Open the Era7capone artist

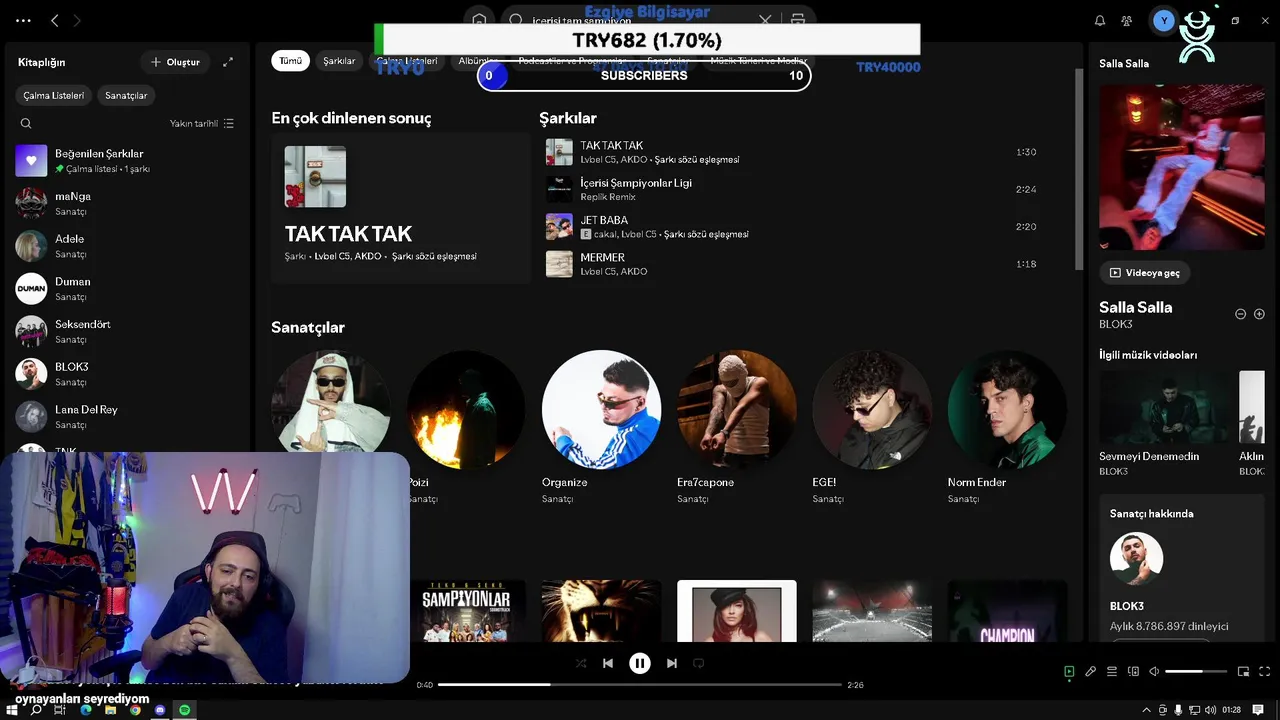pyautogui.click(x=736, y=409)
